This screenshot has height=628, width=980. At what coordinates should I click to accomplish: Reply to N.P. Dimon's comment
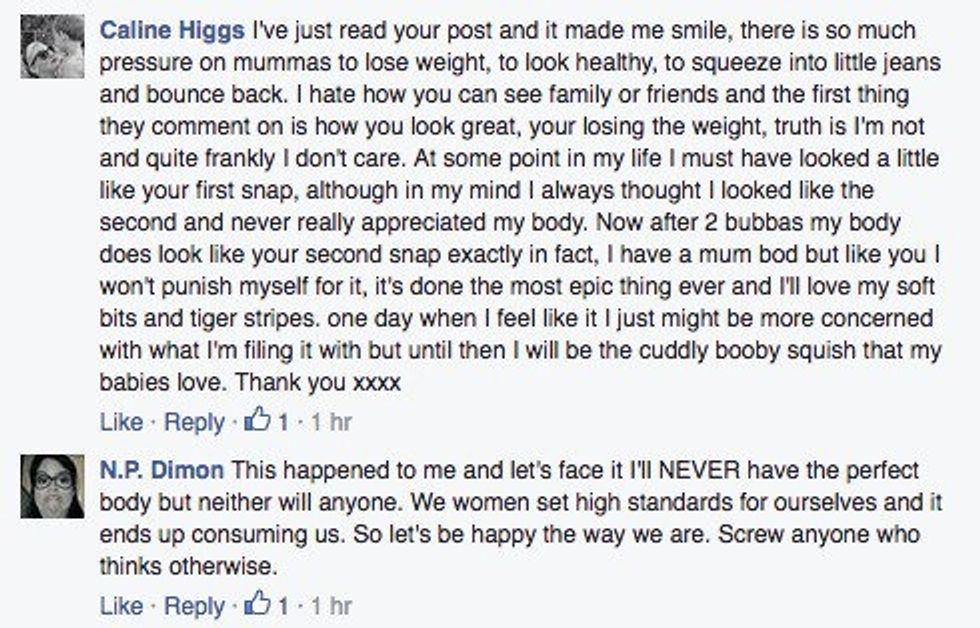[x=194, y=606]
